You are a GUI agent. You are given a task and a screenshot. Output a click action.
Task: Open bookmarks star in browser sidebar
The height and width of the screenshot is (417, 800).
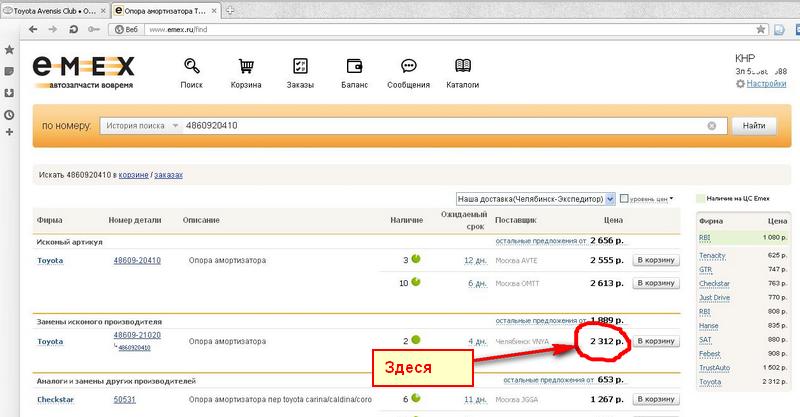click(x=9, y=50)
